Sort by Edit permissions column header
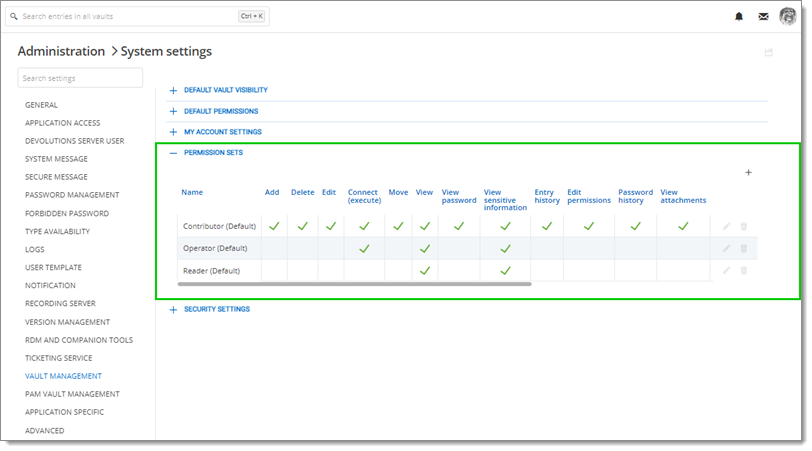The image size is (812, 451). point(589,196)
